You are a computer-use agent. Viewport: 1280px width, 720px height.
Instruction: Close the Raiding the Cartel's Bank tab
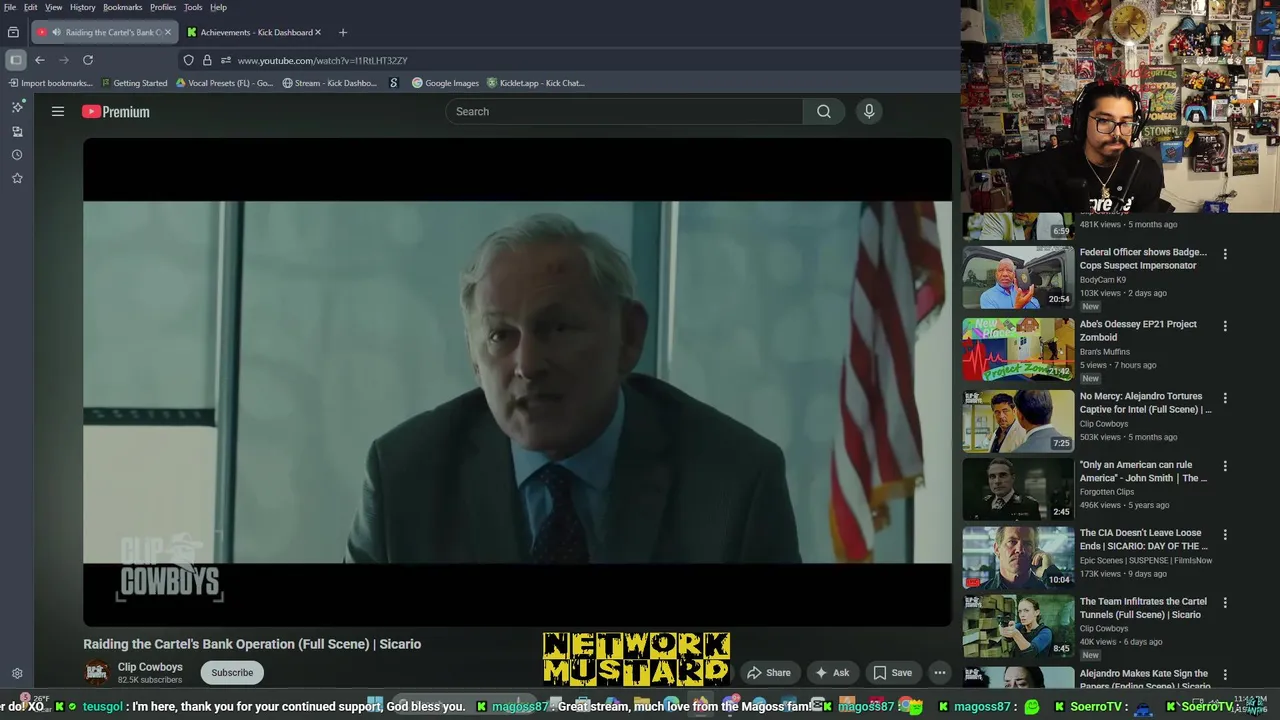167,32
